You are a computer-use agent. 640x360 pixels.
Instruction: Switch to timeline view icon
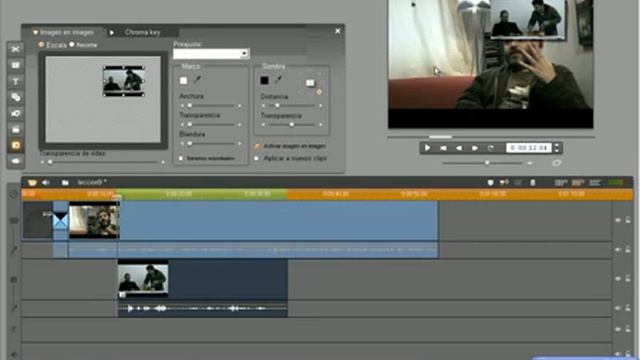coord(578,182)
